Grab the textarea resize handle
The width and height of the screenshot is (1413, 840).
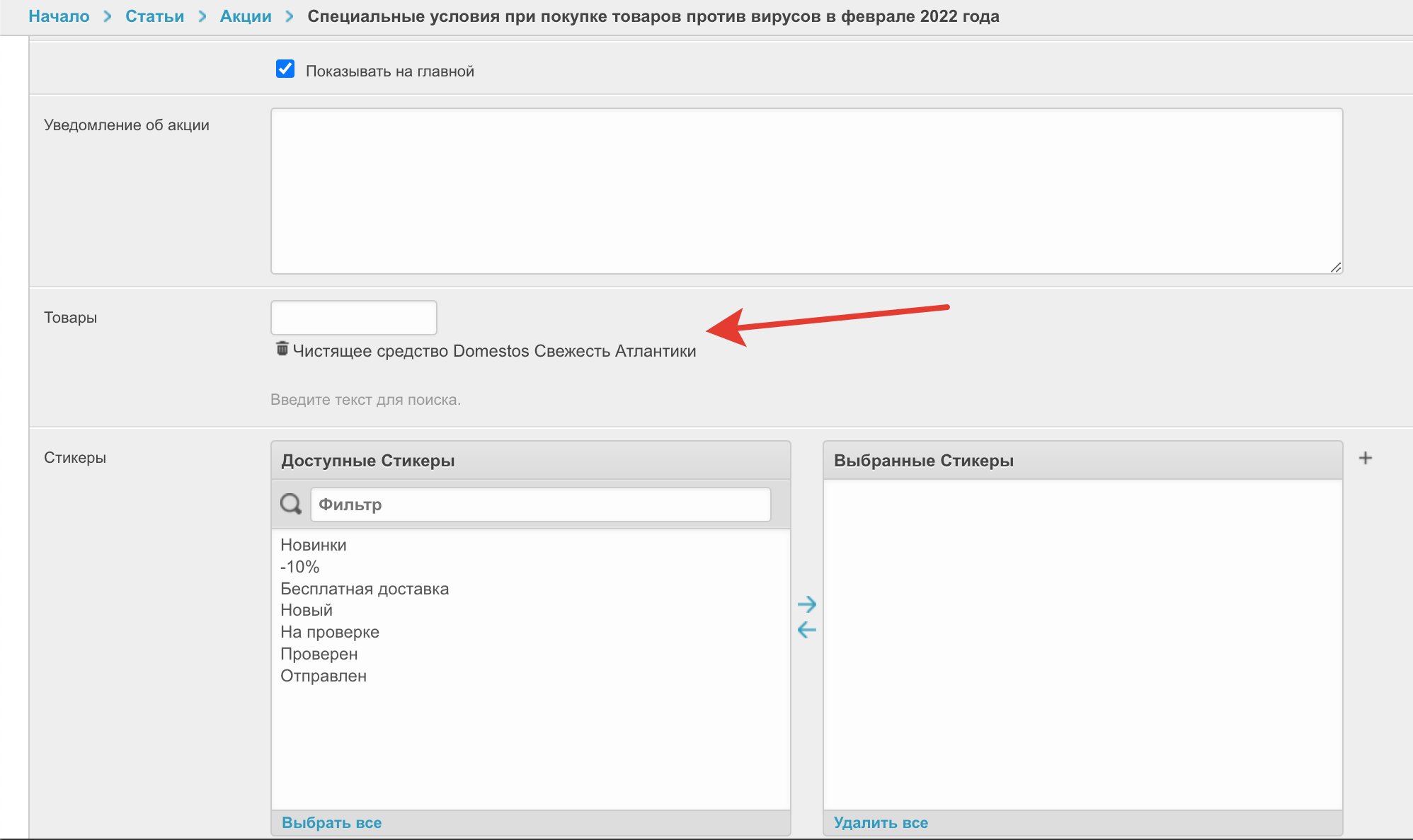click(1335, 267)
